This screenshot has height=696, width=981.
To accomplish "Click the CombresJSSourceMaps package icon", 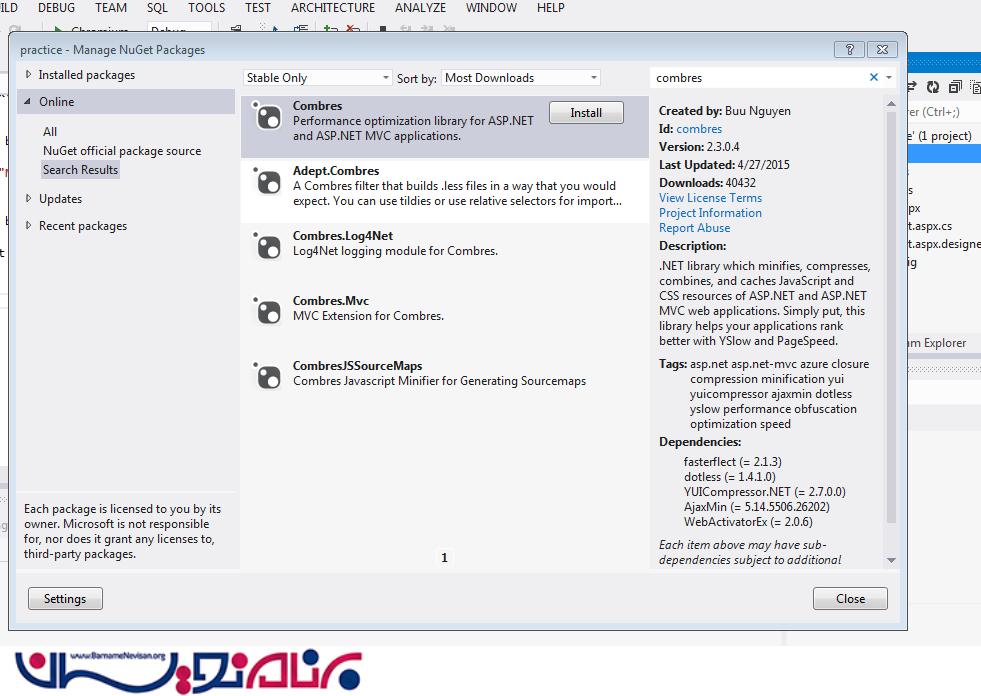I will tap(268, 377).
